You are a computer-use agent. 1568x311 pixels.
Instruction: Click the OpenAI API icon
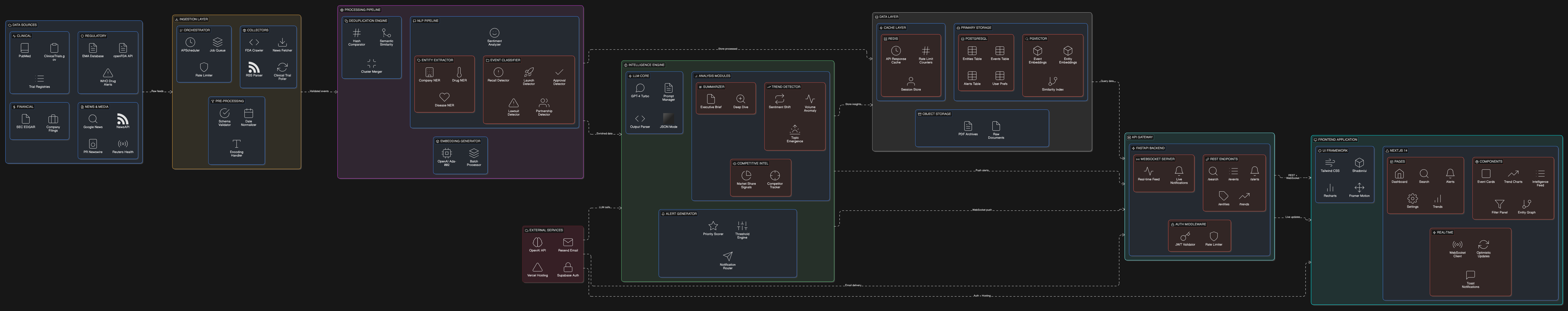538,242
